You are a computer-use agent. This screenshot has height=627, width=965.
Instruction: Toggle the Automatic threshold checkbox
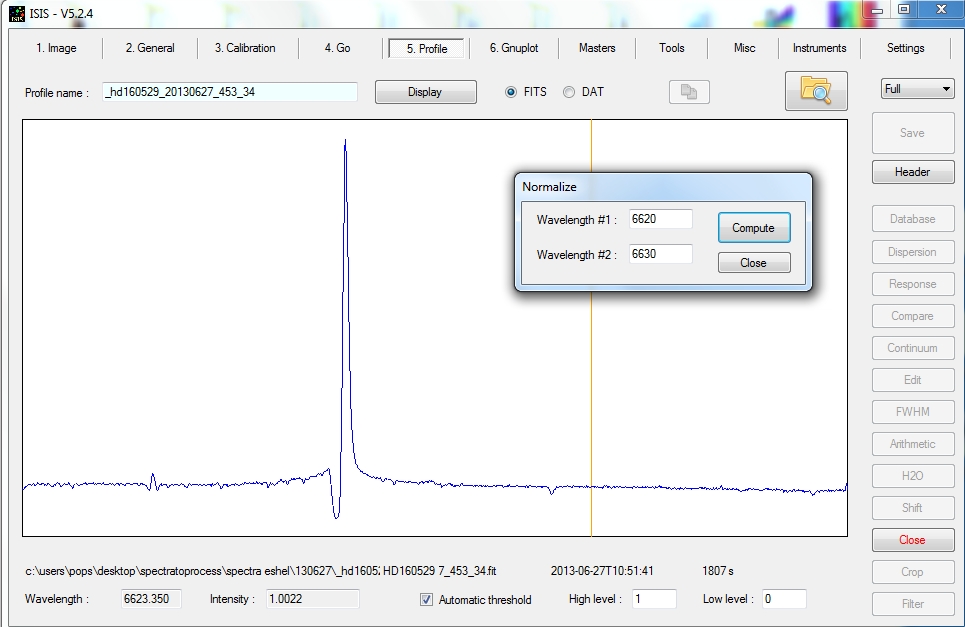pos(427,600)
